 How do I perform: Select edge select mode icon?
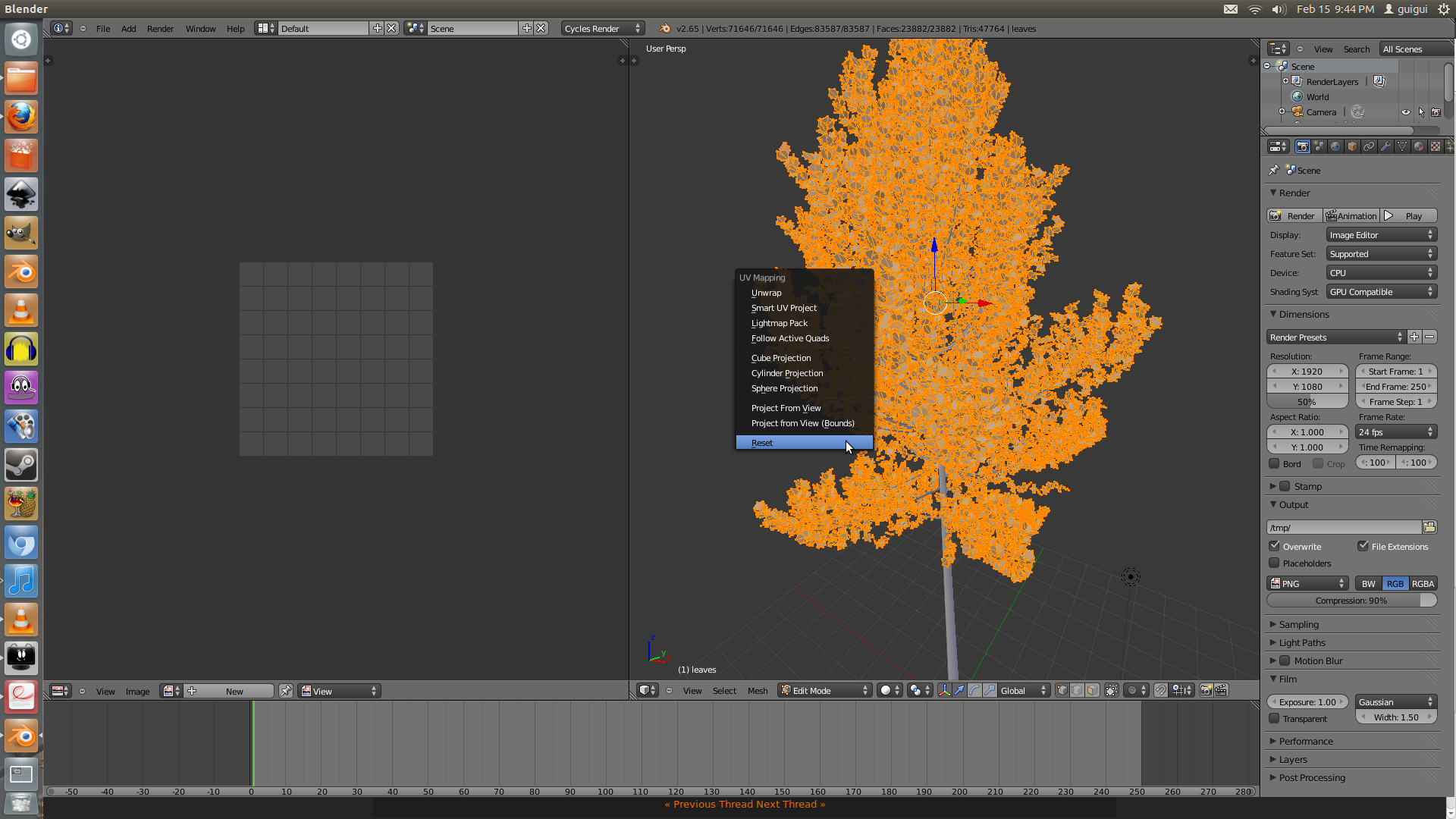[1077, 690]
